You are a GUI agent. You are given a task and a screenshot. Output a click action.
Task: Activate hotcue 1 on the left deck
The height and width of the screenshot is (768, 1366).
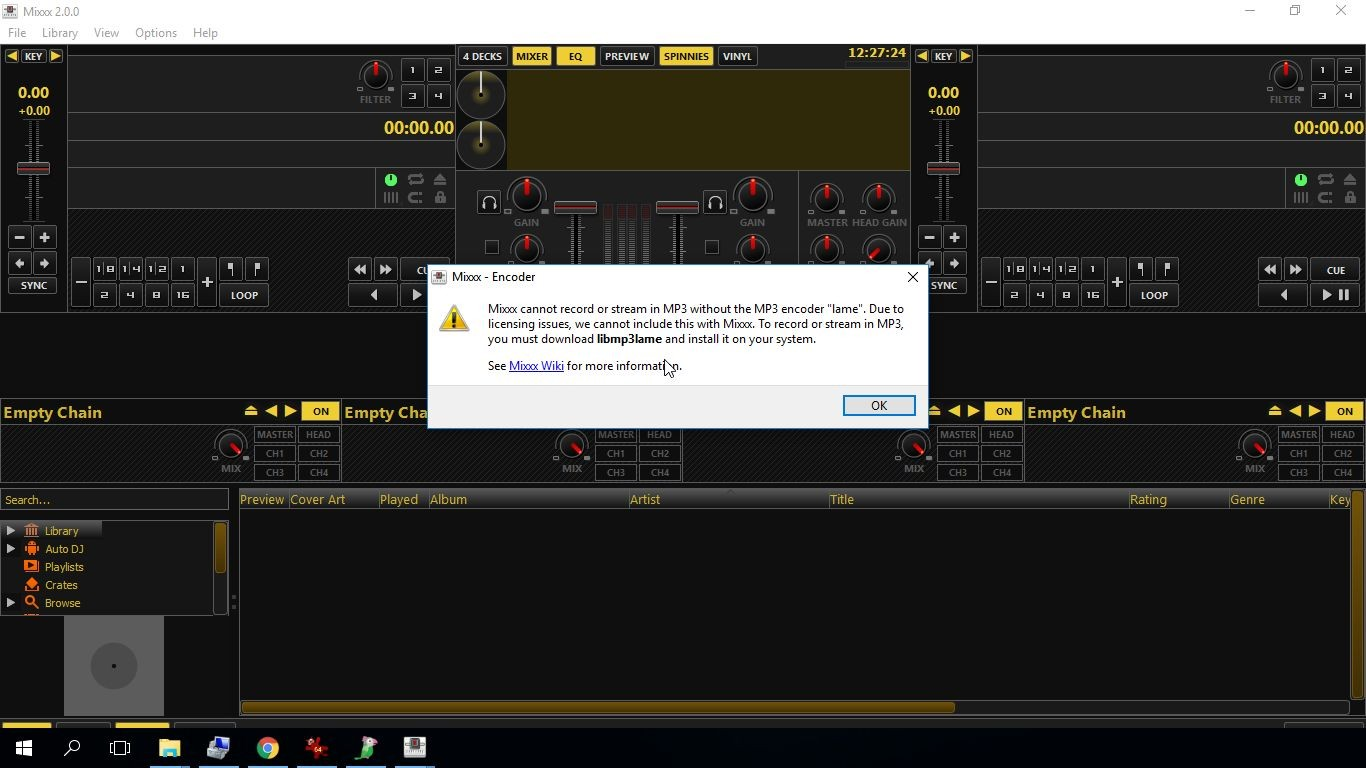point(412,70)
